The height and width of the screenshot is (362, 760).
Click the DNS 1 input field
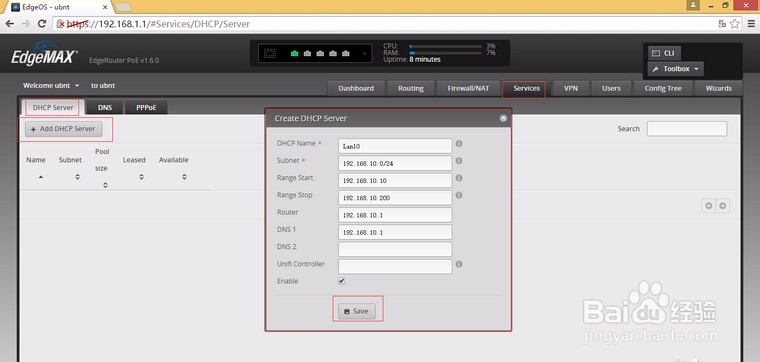pyautogui.click(x=395, y=232)
